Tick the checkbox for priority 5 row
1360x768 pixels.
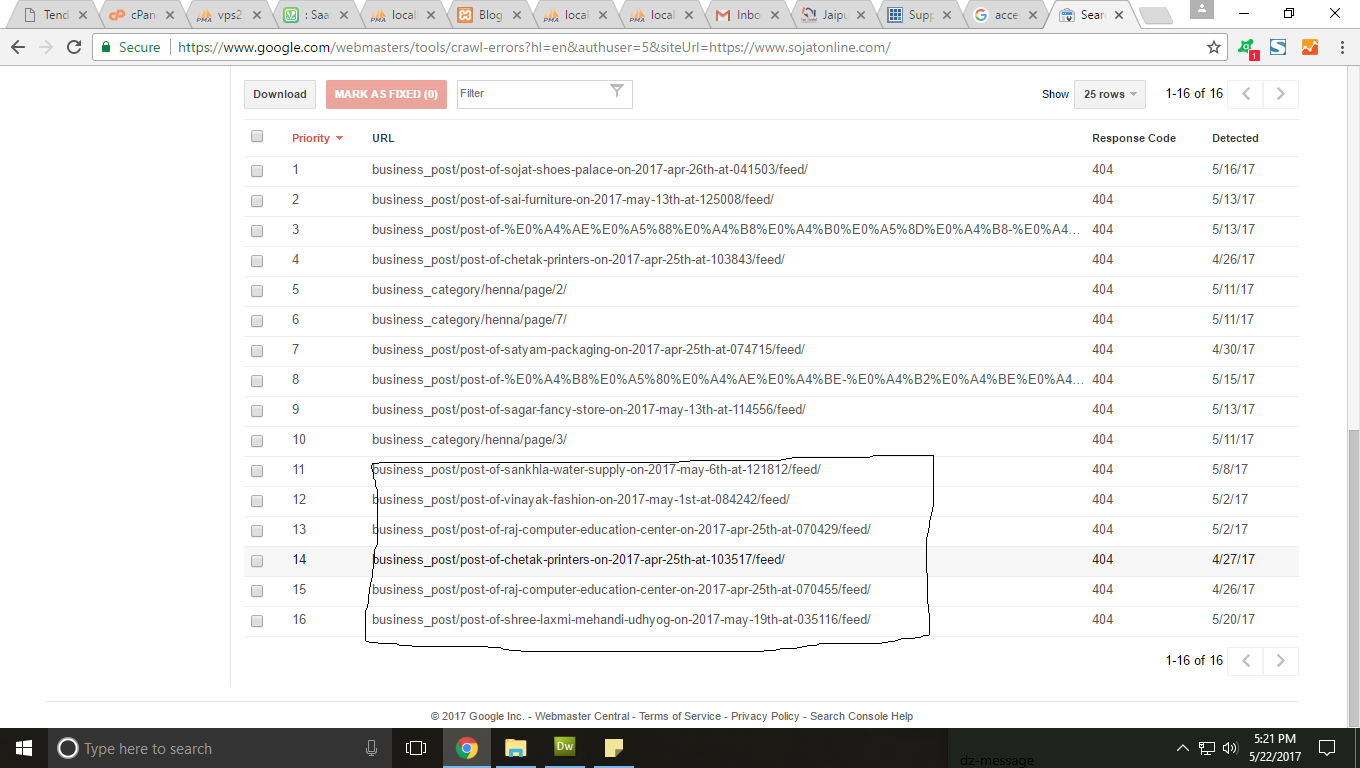(x=257, y=290)
